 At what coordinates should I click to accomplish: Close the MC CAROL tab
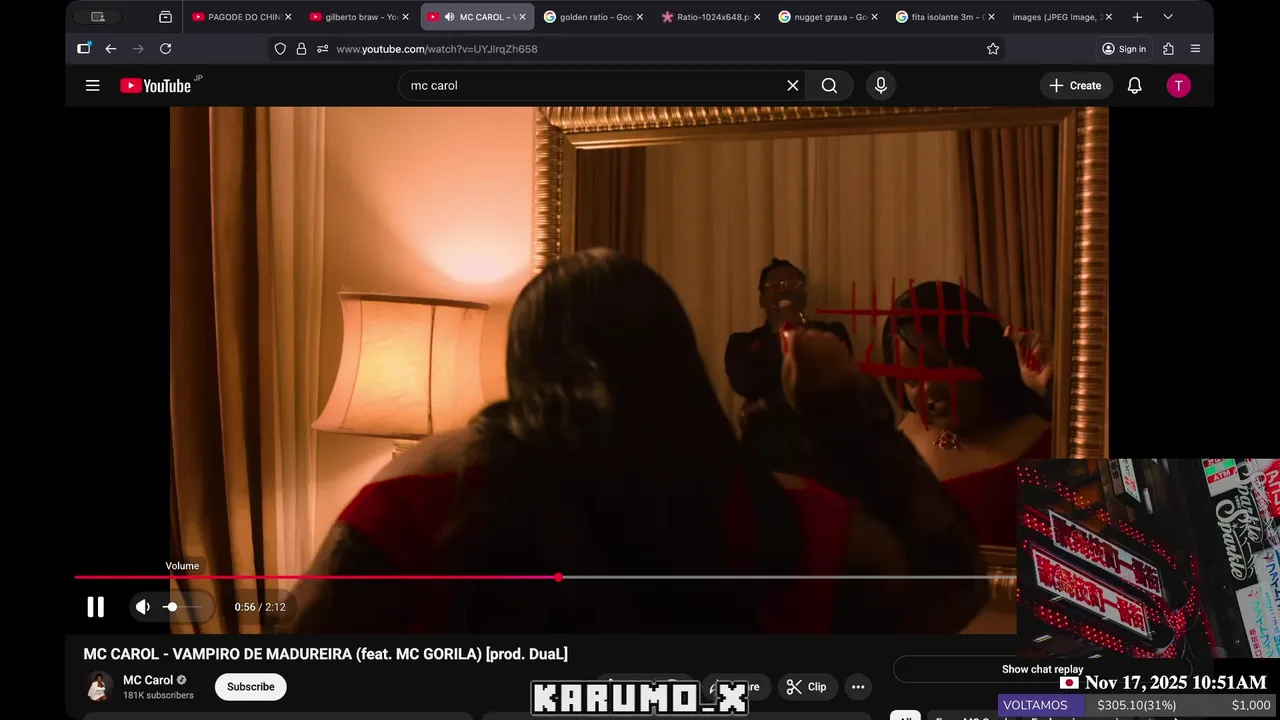(x=522, y=17)
